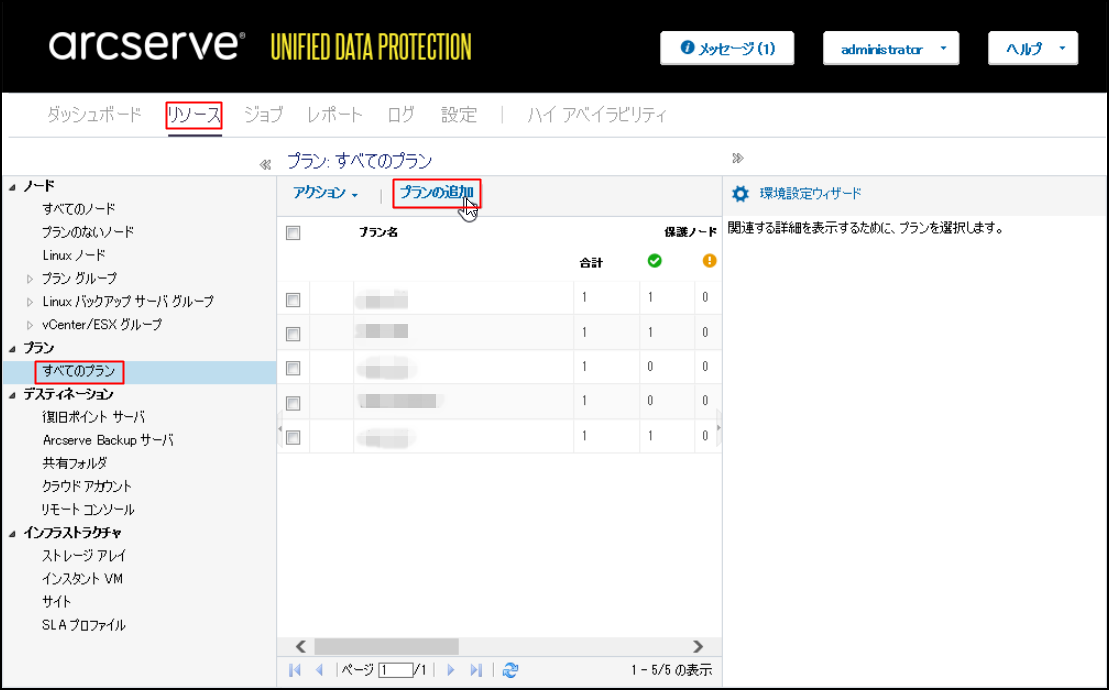Switch to the リソース tab
Screen dimensions: 1109x690
coord(194,115)
